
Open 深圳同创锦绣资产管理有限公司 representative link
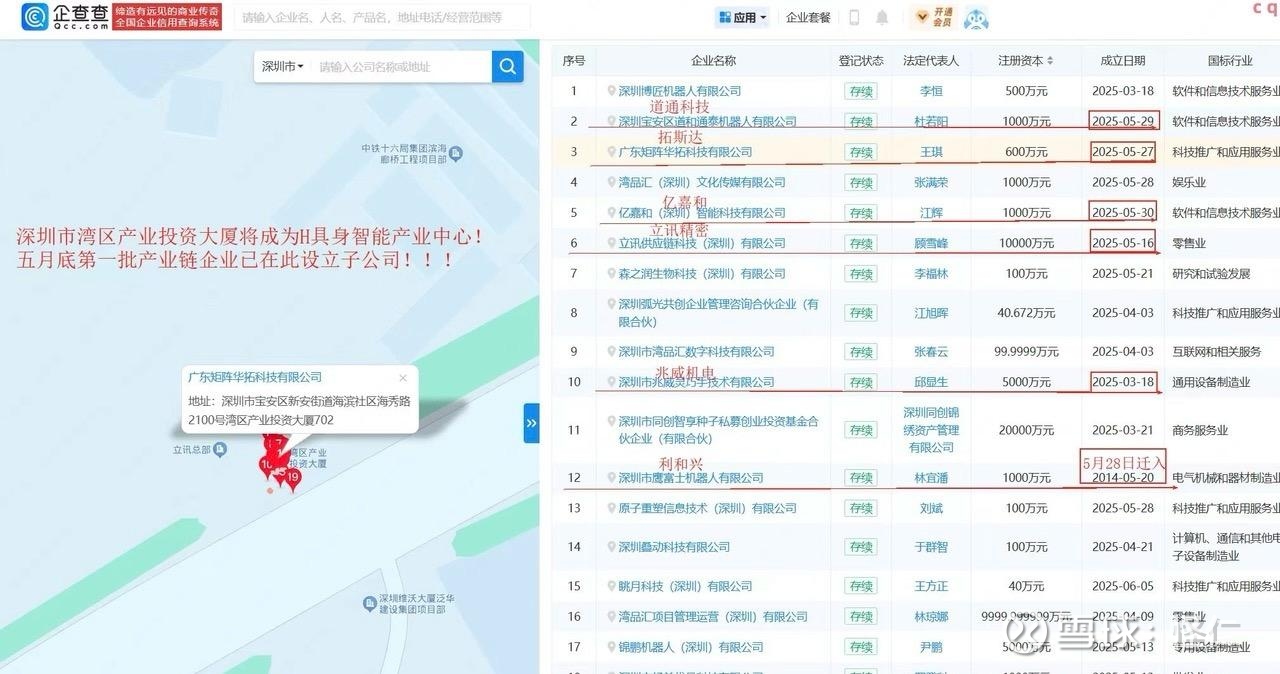click(931, 430)
